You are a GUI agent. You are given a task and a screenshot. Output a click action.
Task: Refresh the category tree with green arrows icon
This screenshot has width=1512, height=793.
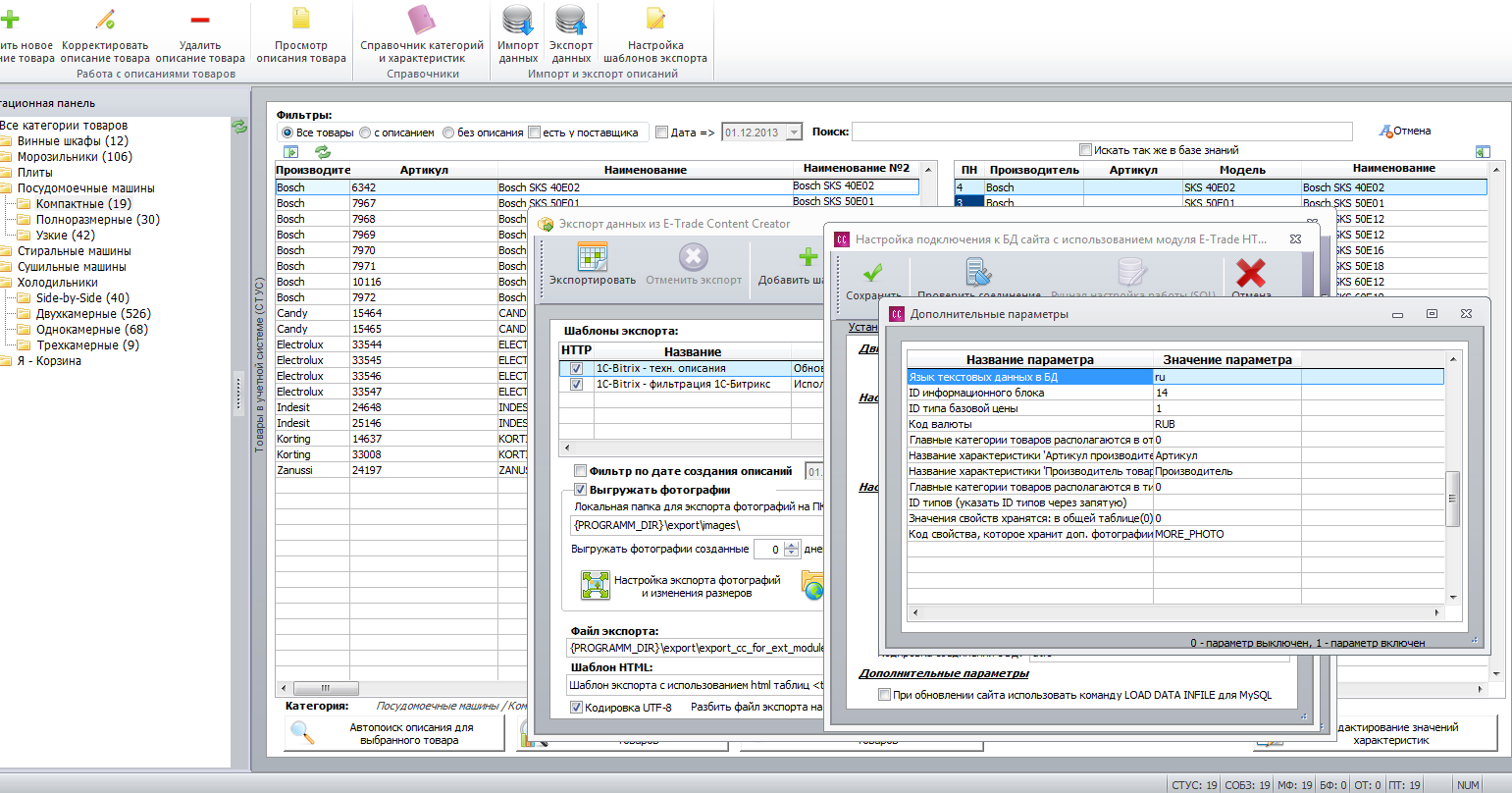coord(238,126)
